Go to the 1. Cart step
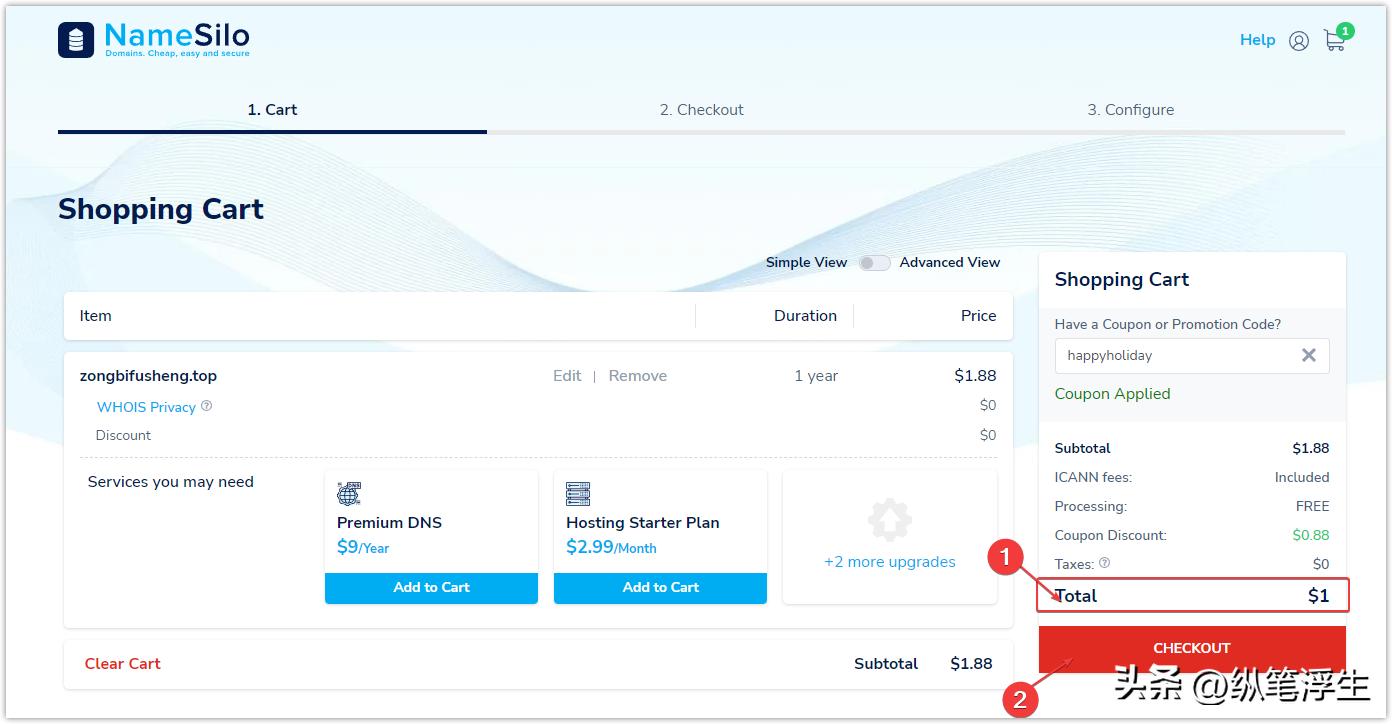 272,110
